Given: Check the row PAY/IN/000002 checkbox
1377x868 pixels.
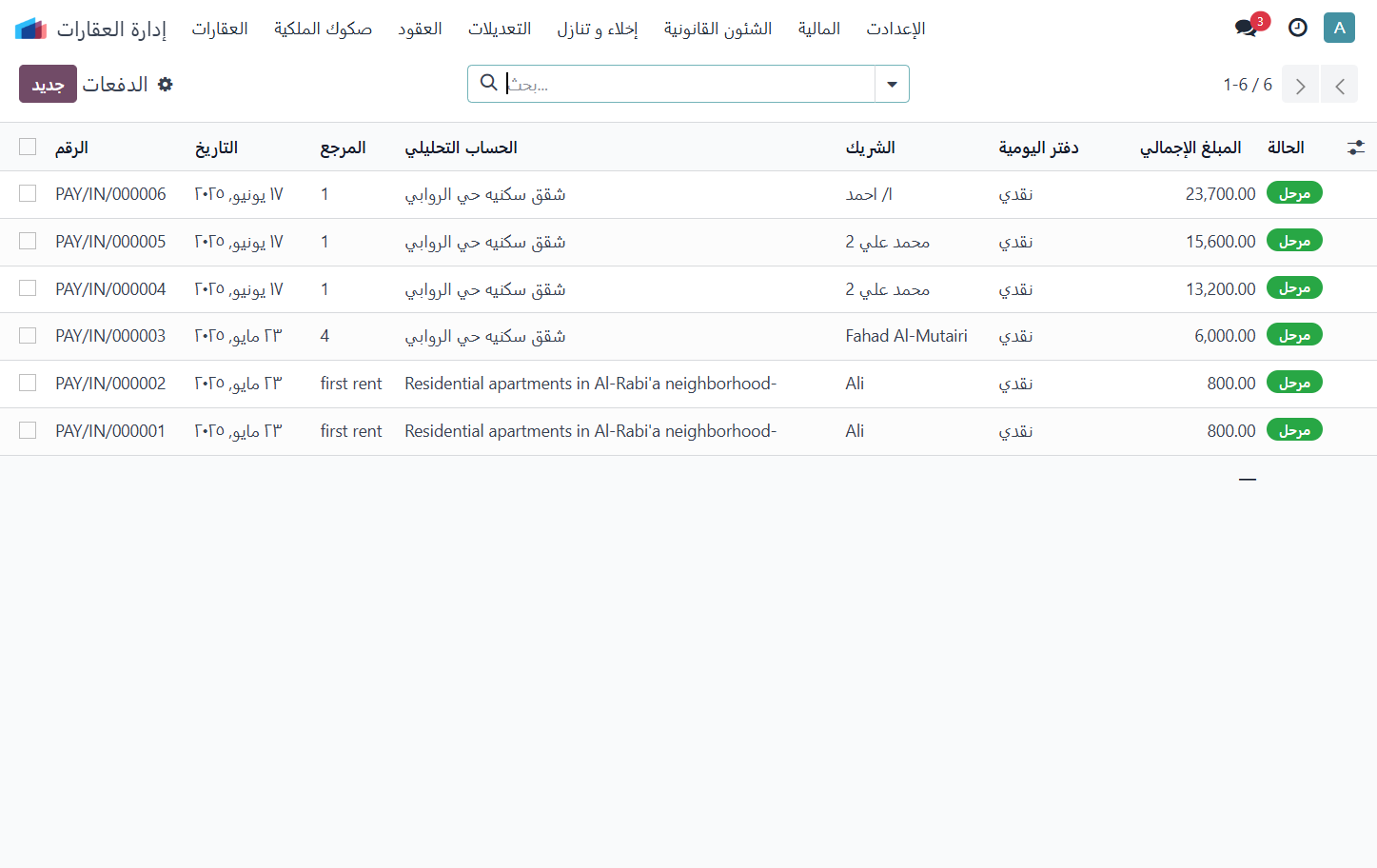Looking at the screenshot, I should 28,383.
